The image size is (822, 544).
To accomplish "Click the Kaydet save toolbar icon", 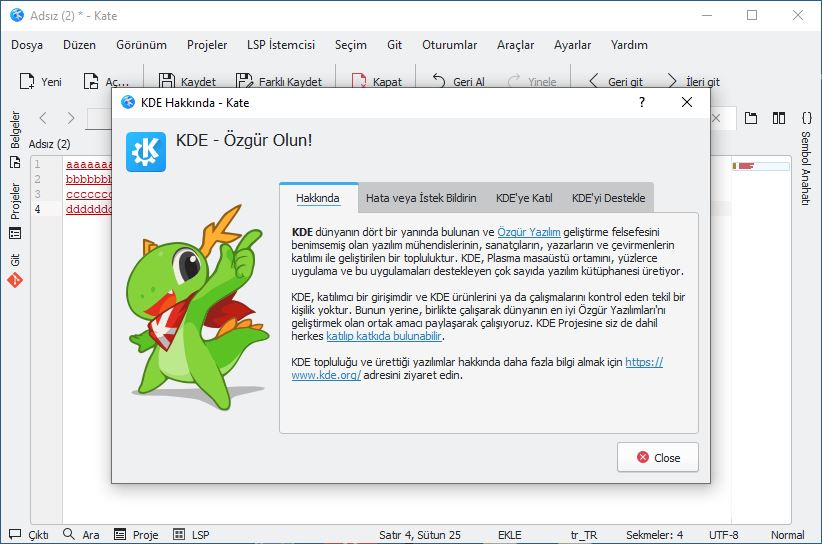I will coord(167,81).
